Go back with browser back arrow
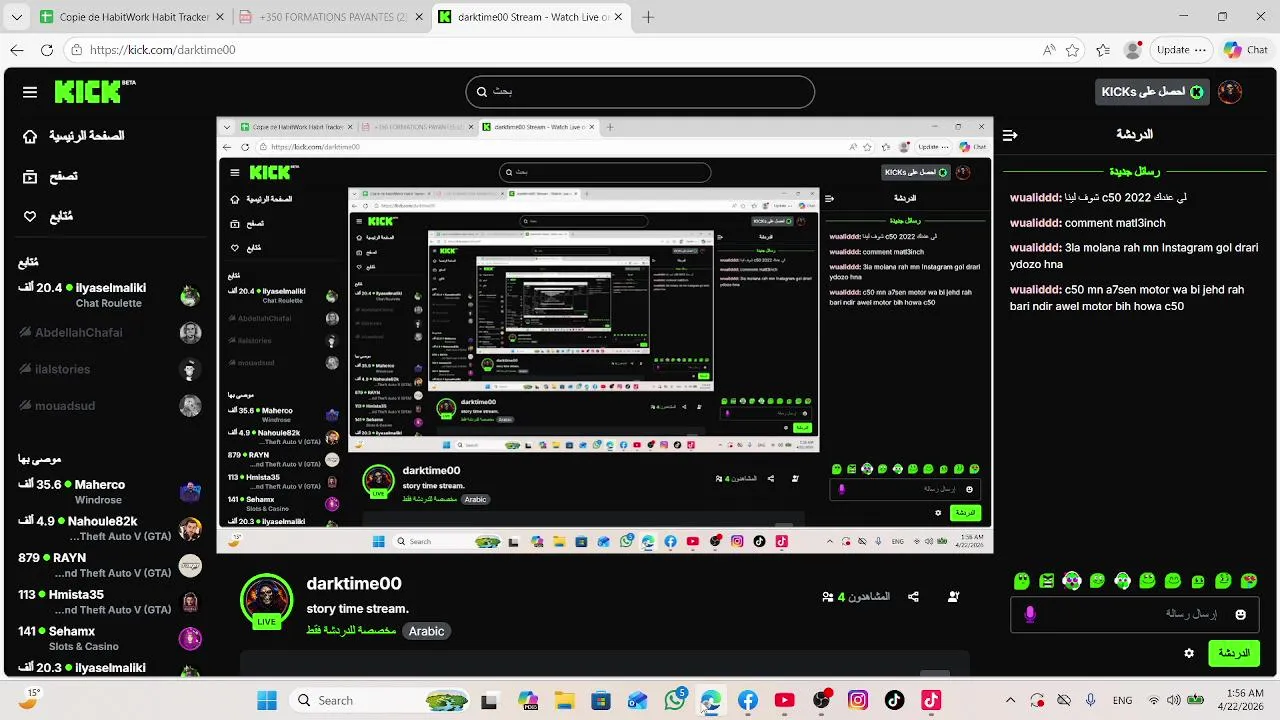Viewport: 1280px width, 720px height. 17,50
